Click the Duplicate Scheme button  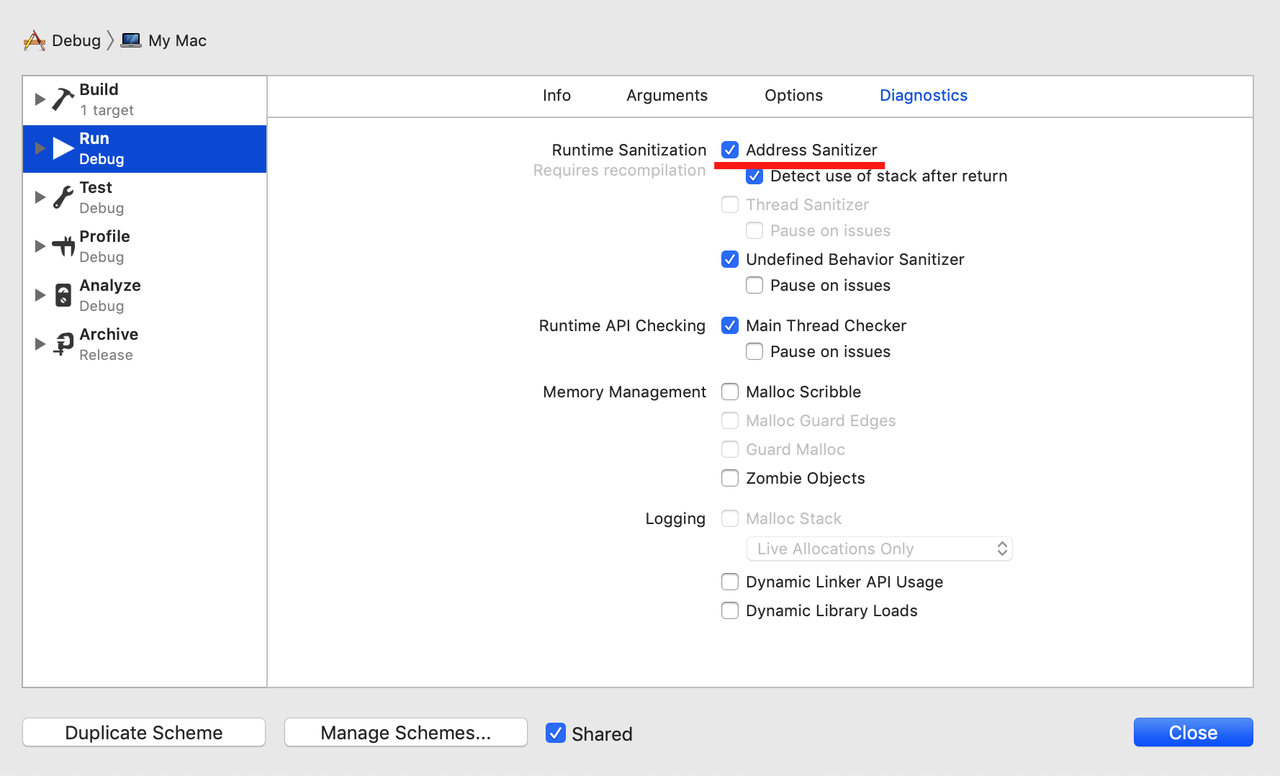click(x=143, y=732)
